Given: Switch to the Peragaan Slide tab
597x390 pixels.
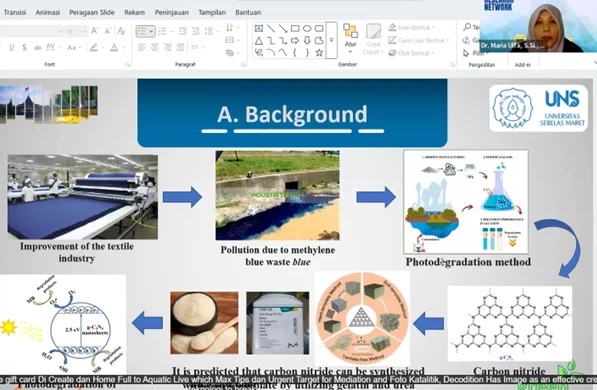Looking at the screenshot, I should [92, 12].
